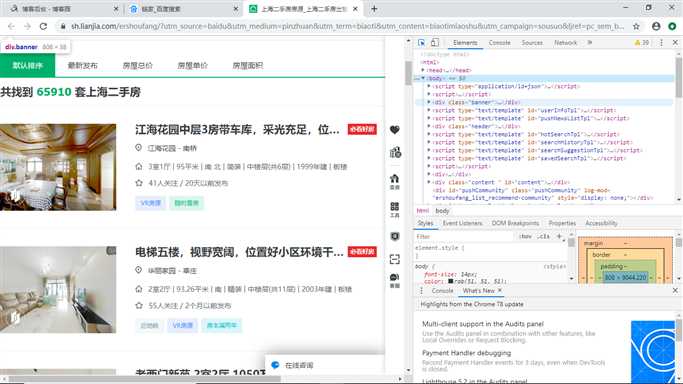Image resolution: width=683 pixels, height=384 pixels.
Task: Open the grid tools sidebar icon
Action: [395, 209]
